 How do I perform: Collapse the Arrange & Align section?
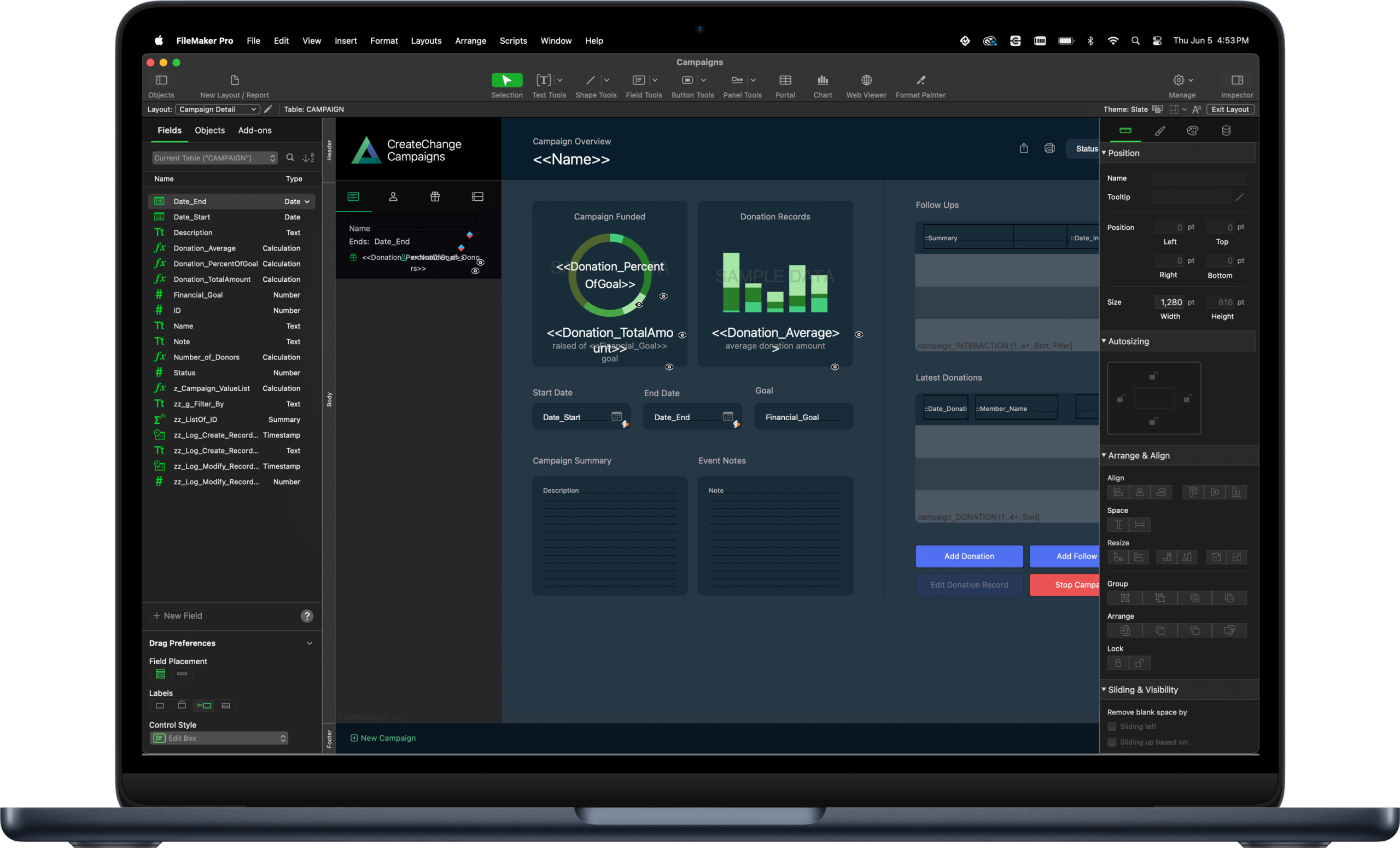[1104, 455]
